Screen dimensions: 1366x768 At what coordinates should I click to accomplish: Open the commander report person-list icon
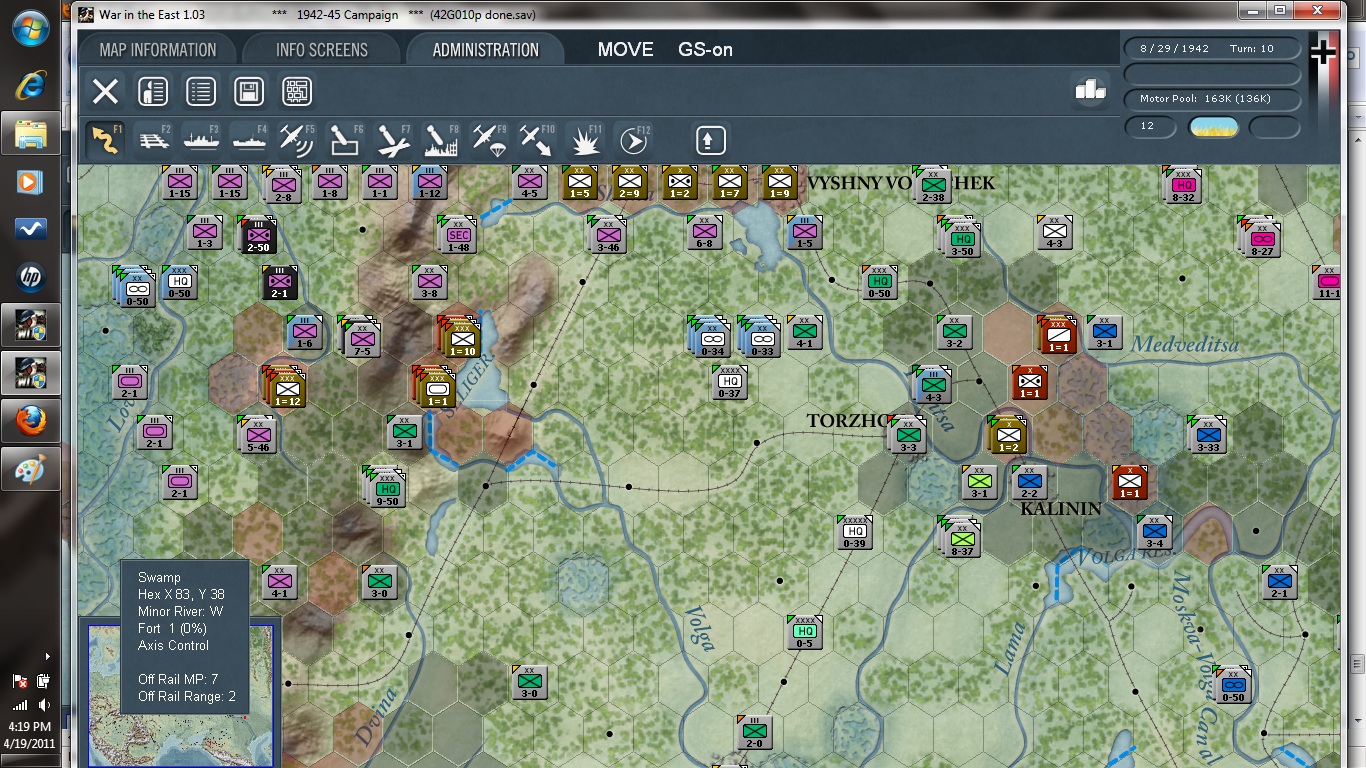click(152, 92)
